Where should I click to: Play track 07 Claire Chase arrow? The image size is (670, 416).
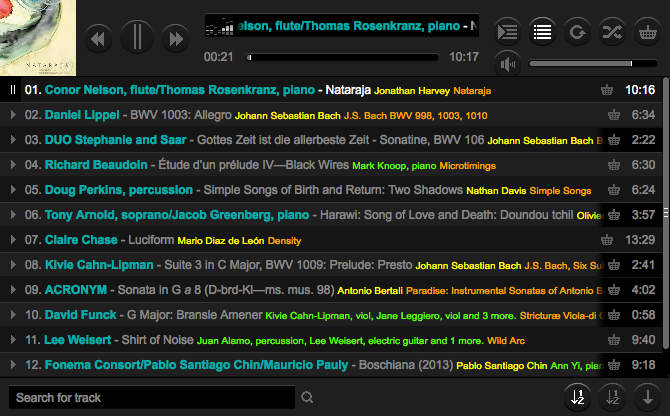(13, 240)
